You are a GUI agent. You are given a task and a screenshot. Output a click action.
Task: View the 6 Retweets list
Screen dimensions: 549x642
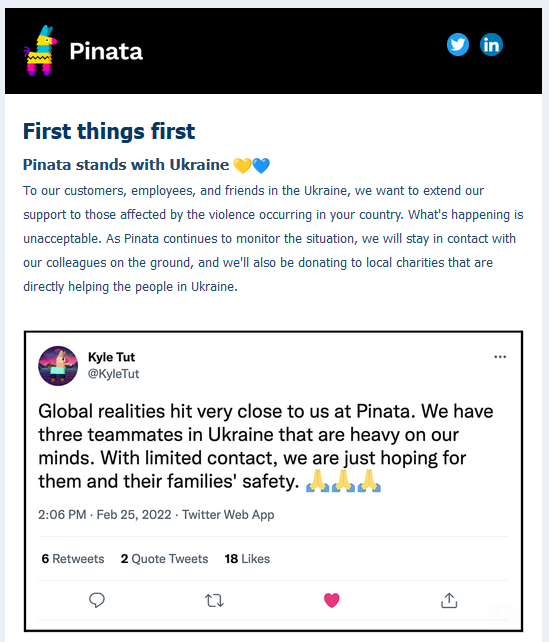[x=73, y=558]
